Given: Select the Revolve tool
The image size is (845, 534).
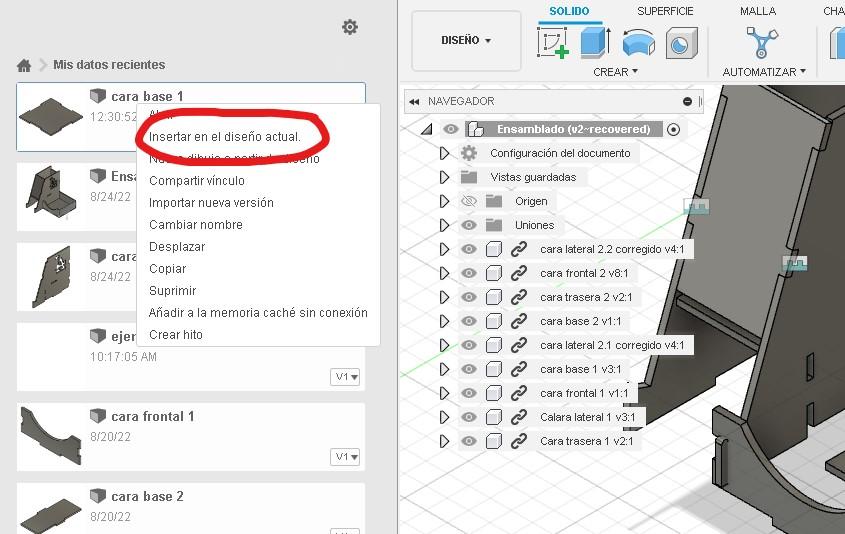Looking at the screenshot, I should pyautogui.click(x=639, y=43).
